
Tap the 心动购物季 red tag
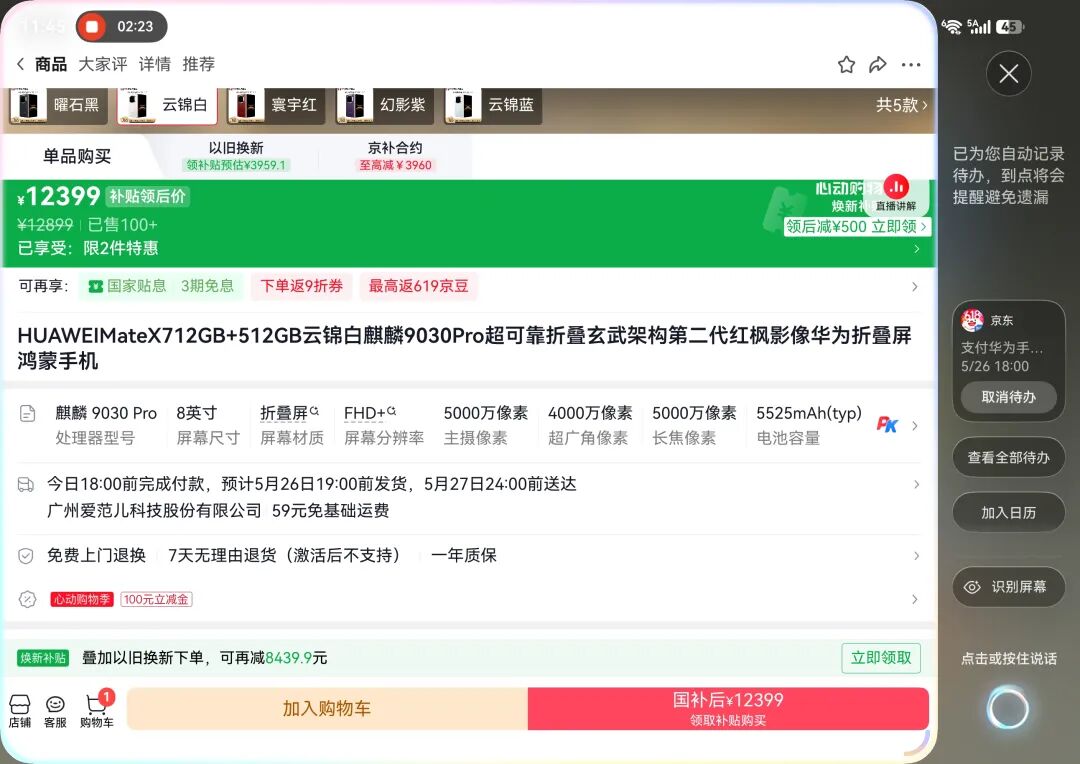click(82, 599)
